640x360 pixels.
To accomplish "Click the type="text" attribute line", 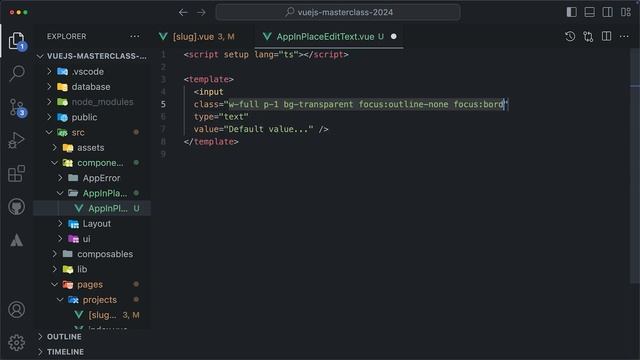I will (x=221, y=117).
